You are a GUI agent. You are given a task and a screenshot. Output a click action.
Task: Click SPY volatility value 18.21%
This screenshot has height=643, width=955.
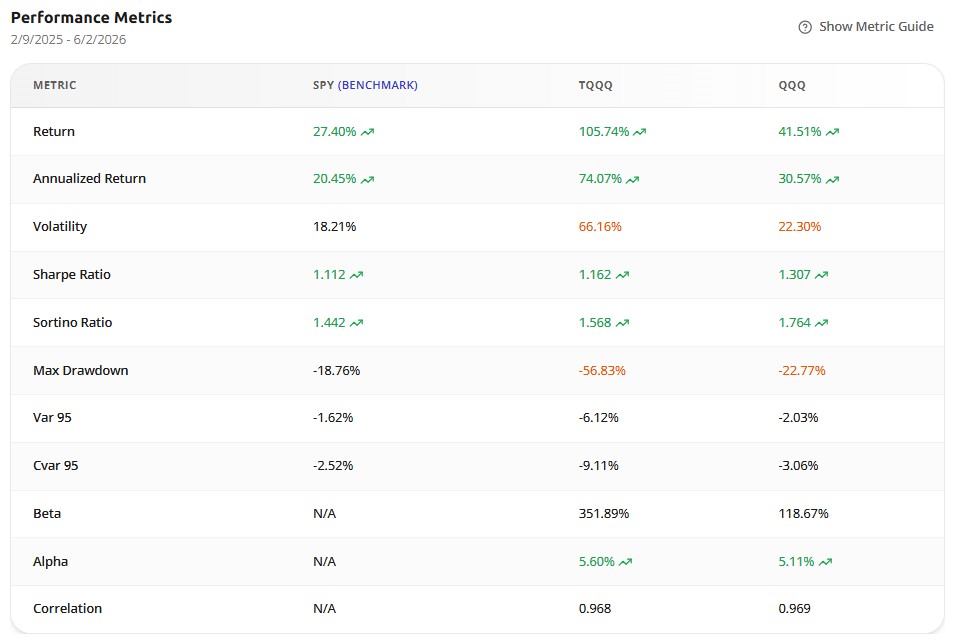[334, 227]
